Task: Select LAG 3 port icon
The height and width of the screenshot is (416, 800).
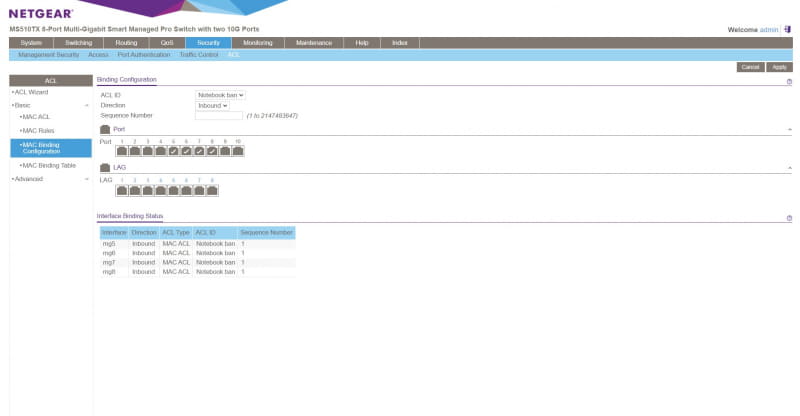Action: tap(147, 191)
